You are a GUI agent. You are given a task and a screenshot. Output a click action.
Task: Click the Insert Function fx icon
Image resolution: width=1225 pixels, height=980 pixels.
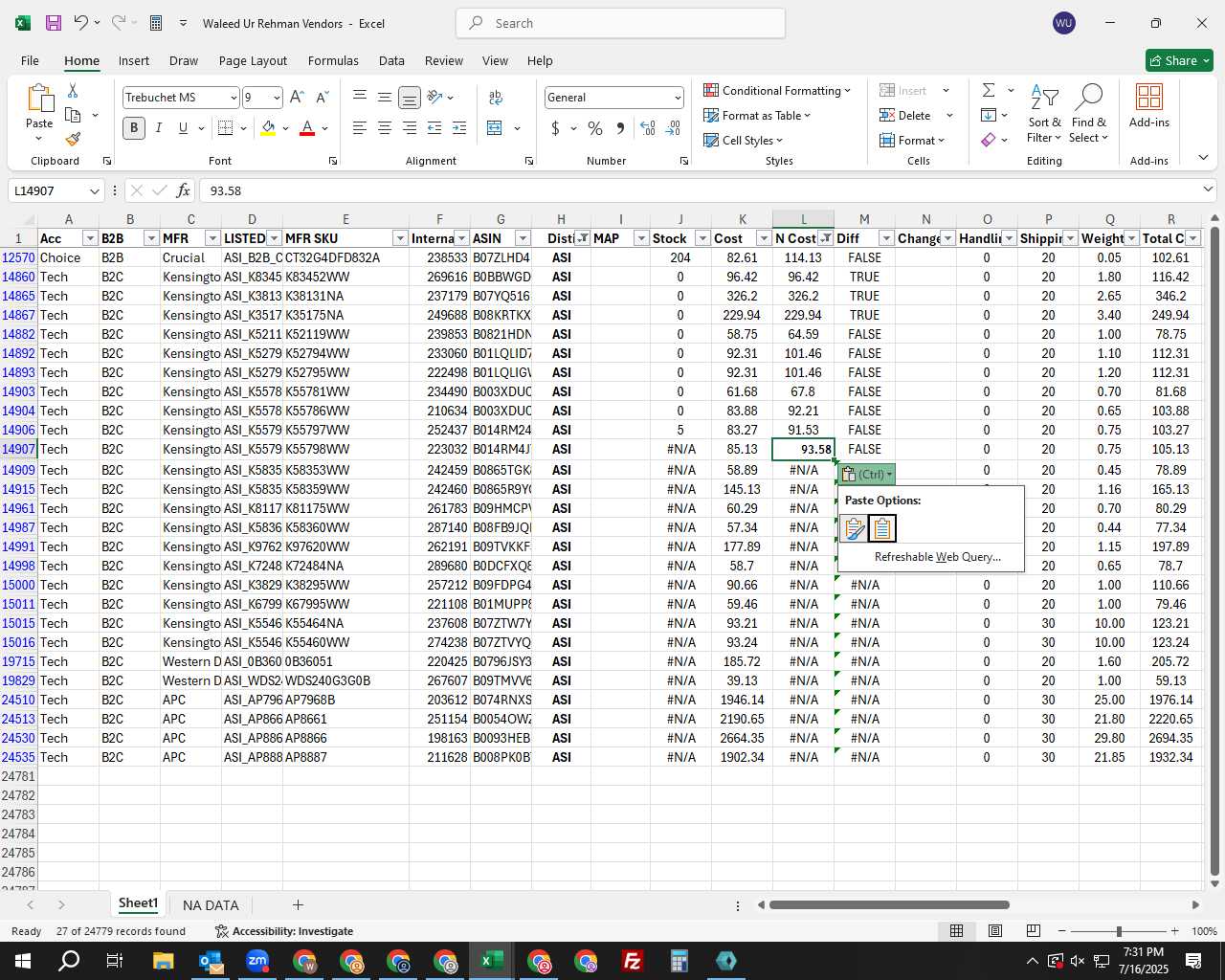tap(184, 190)
